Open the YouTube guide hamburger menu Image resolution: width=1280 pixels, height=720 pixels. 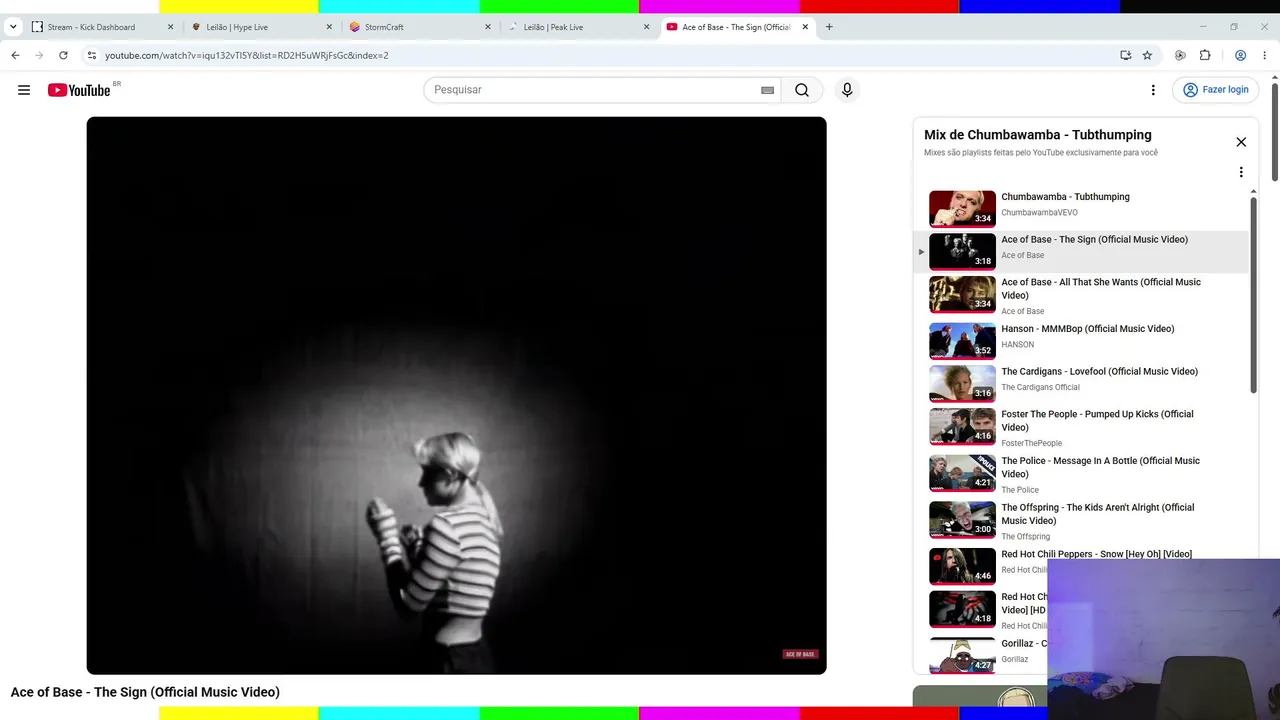(24, 90)
